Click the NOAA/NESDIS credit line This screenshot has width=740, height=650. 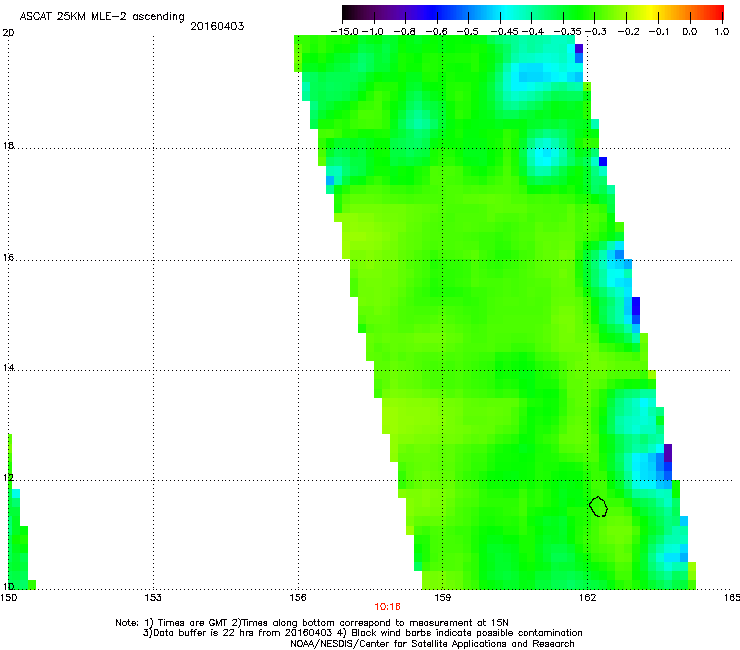pyautogui.click(x=432, y=644)
